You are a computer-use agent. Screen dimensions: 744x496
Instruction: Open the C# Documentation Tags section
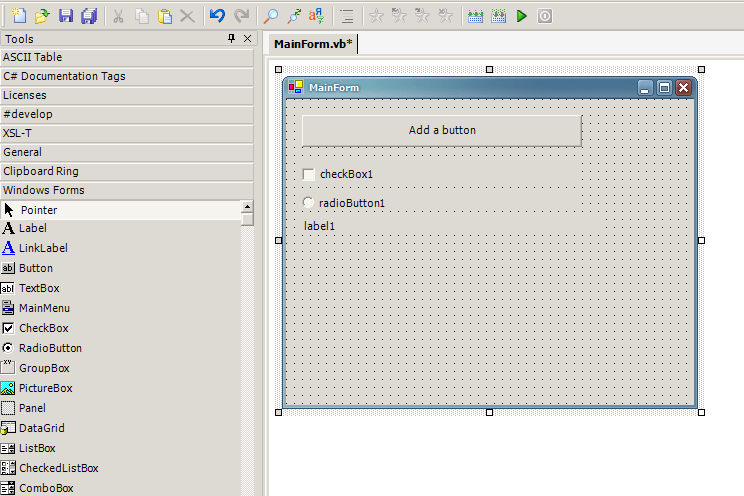point(126,76)
